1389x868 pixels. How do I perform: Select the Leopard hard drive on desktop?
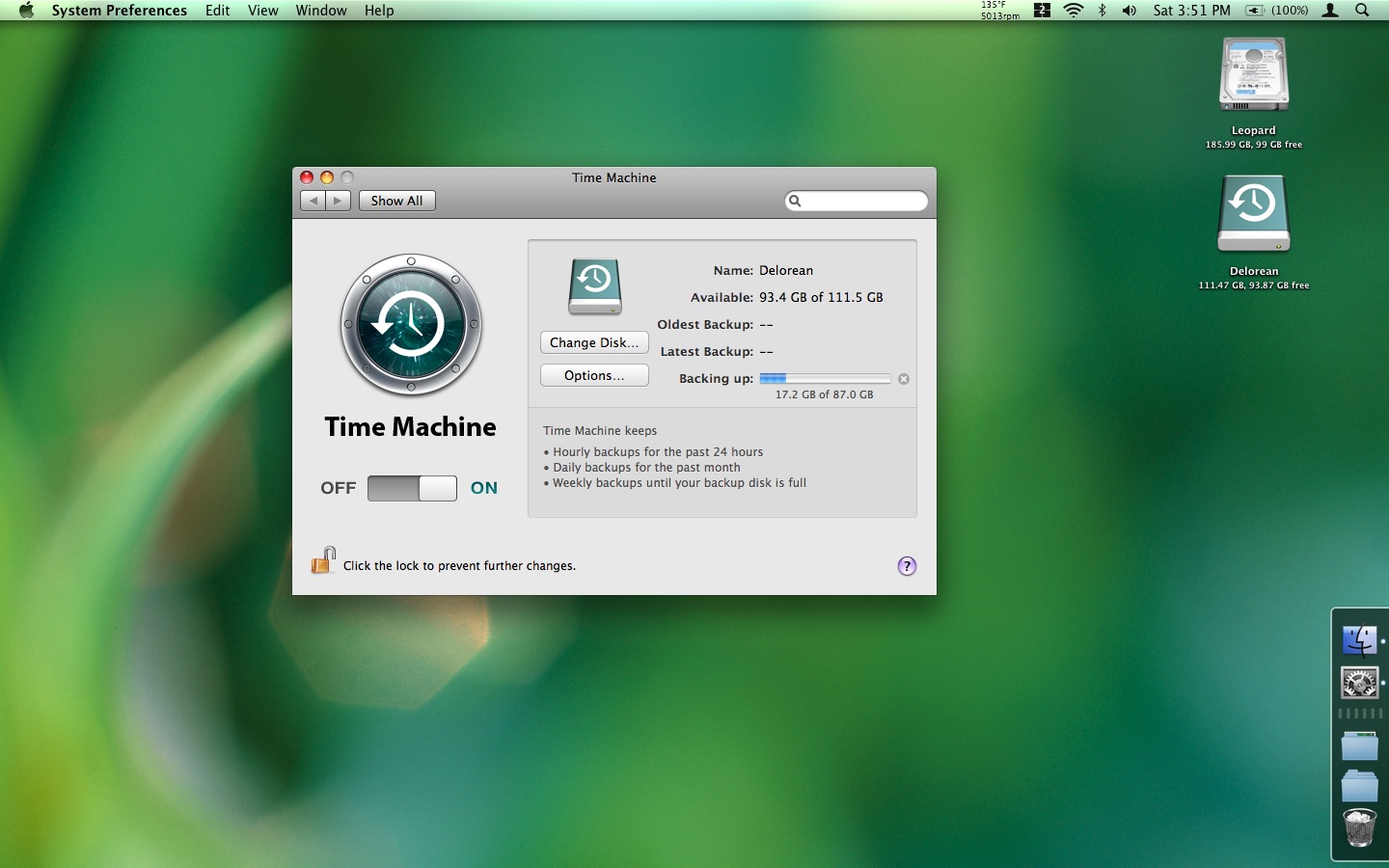tap(1254, 76)
